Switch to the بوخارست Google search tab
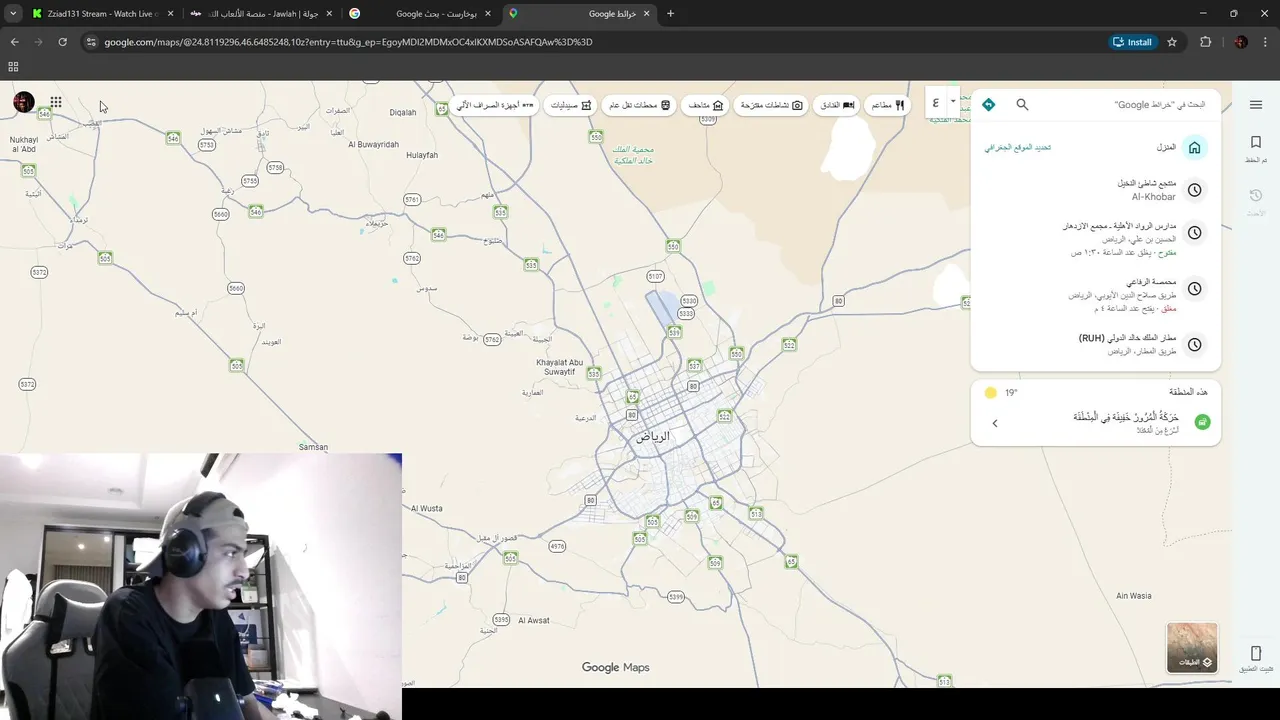Screen dimensions: 1280x720 (x=420, y=14)
